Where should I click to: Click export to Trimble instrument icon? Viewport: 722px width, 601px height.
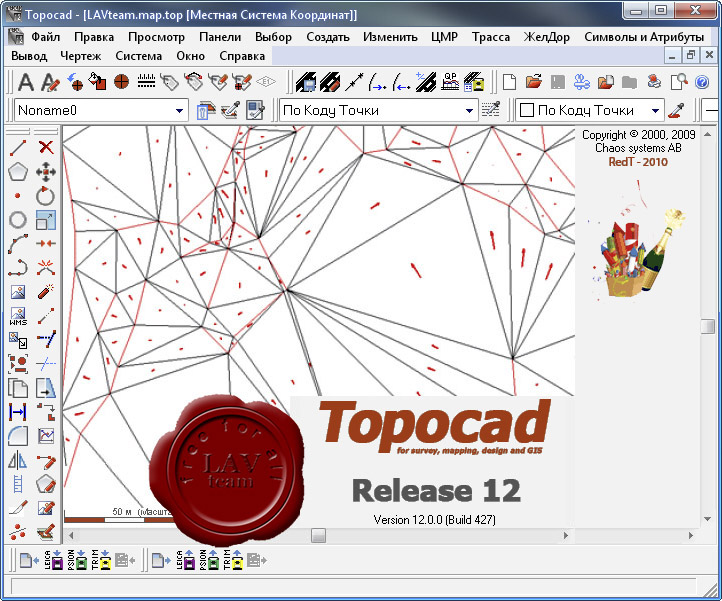(235, 560)
